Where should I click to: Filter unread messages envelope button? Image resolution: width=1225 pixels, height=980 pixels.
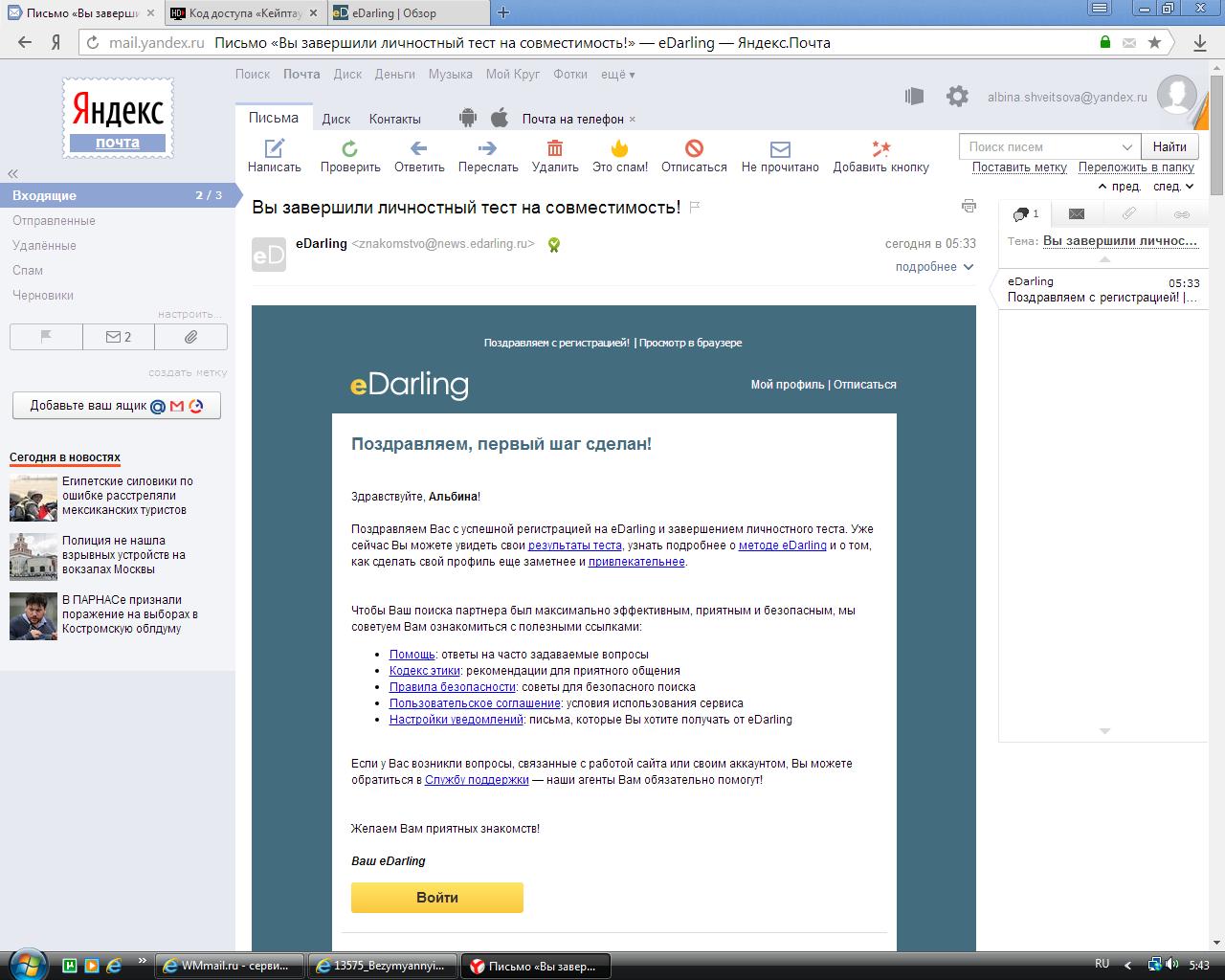point(119,337)
